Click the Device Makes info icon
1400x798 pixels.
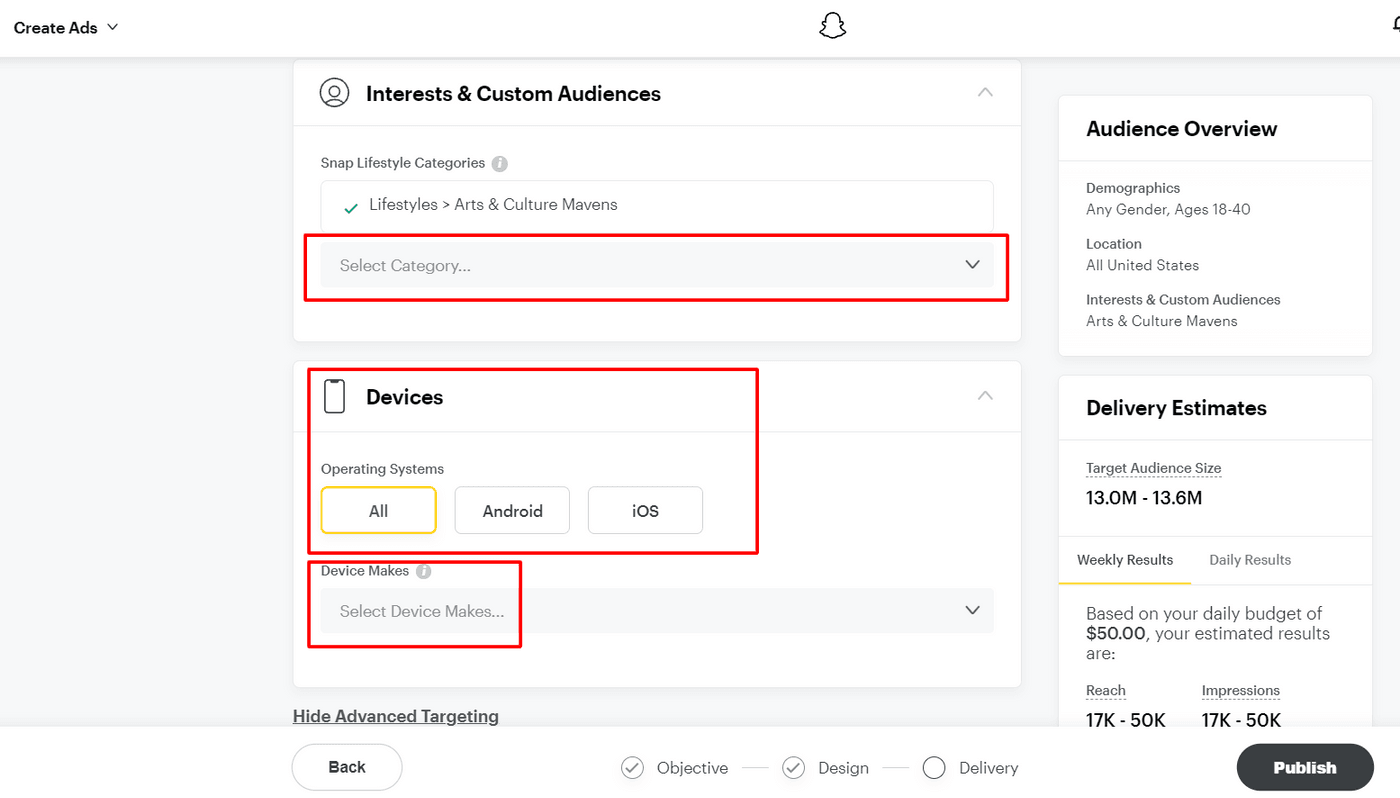423,571
